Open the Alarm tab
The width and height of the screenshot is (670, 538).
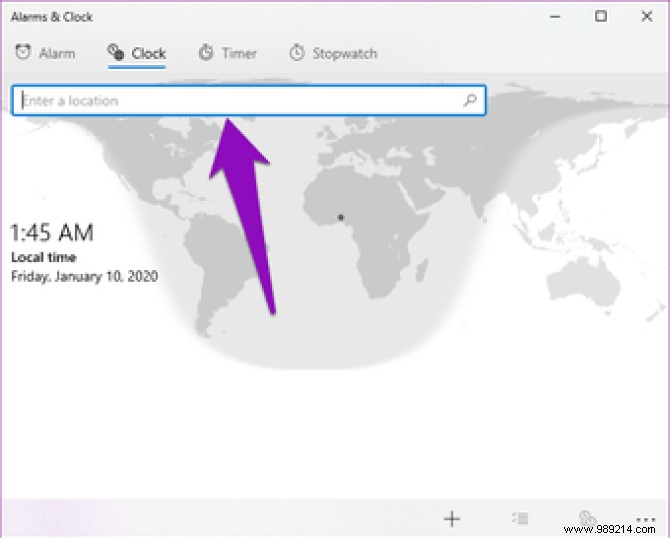tap(45, 53)
